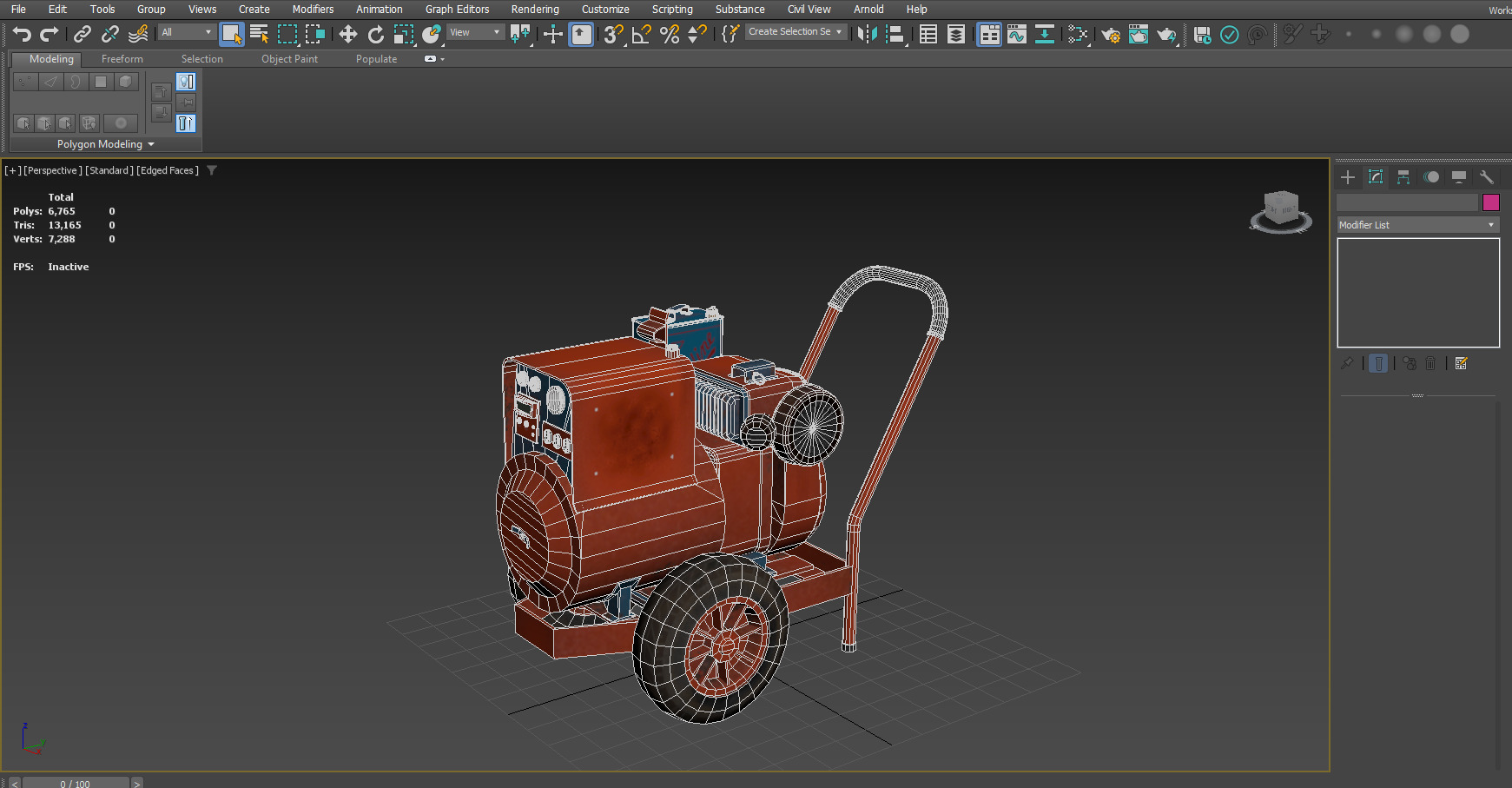Toggle Percent Snap on the toolbar

coord(669,34)
